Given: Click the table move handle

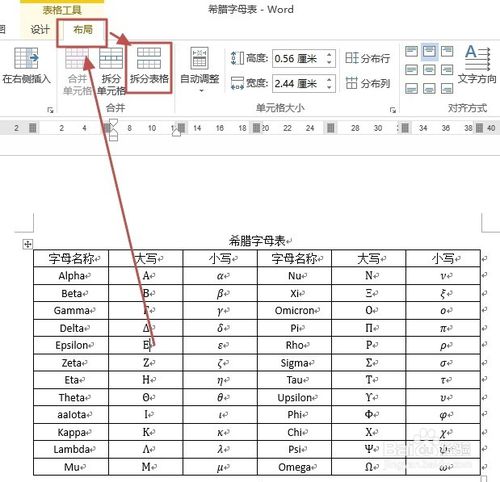Looking at the screenshot, I should 27,244.
